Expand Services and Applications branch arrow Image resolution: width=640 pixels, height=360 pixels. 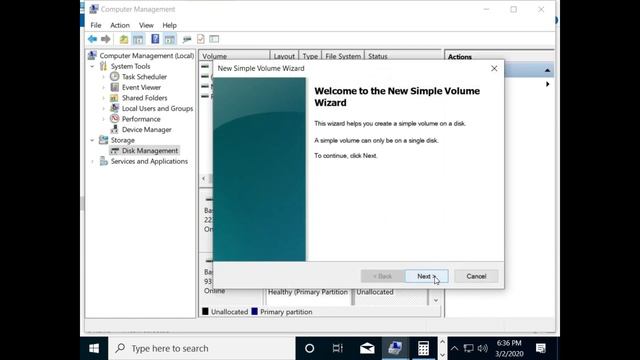tap(92, 162)
